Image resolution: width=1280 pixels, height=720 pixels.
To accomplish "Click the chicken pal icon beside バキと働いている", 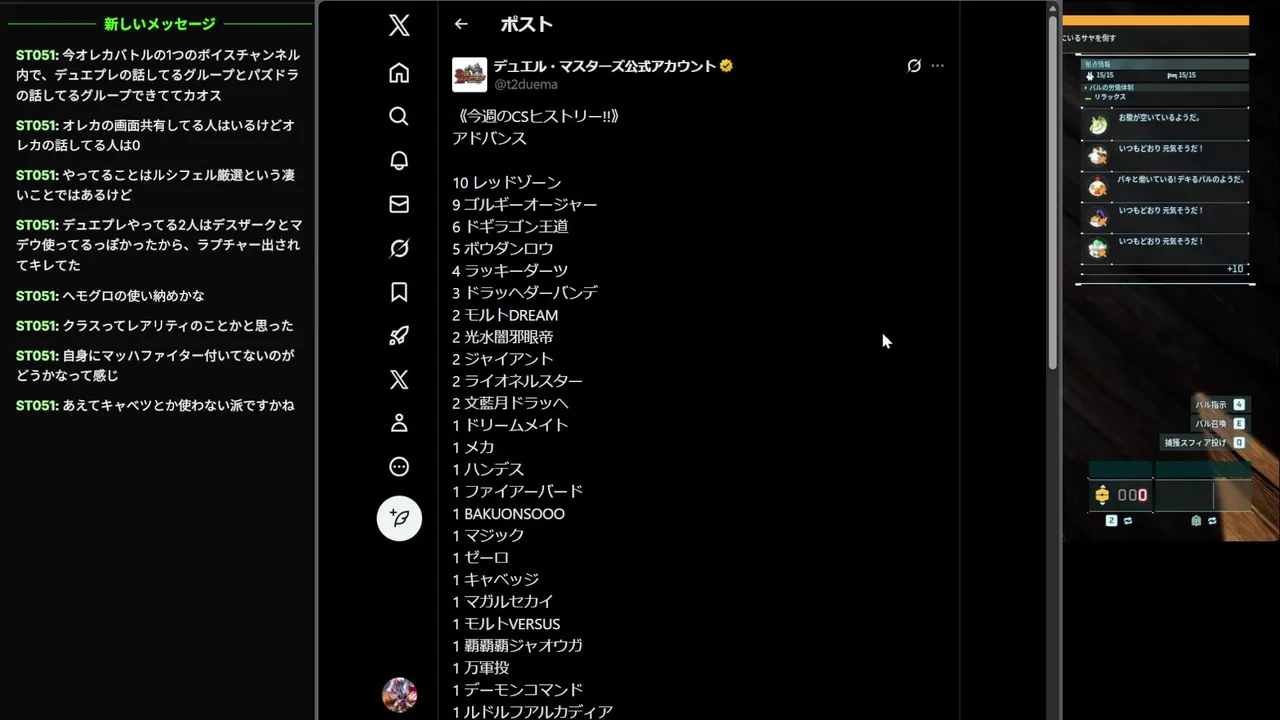I will 1098,187.
